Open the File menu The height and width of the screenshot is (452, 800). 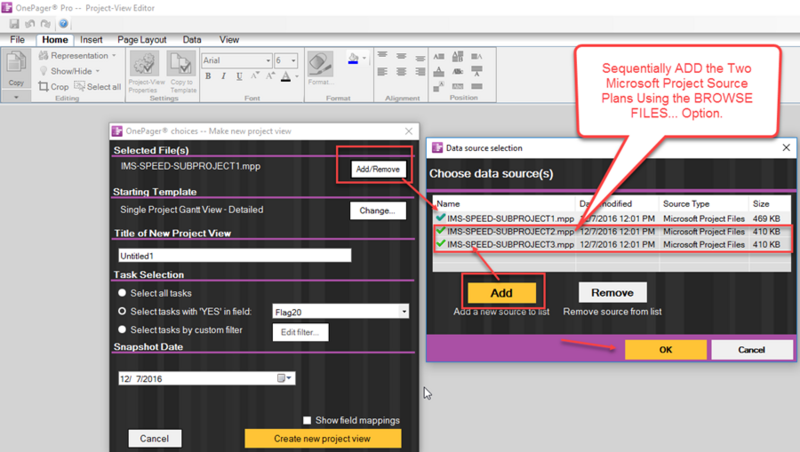point(17,40)
